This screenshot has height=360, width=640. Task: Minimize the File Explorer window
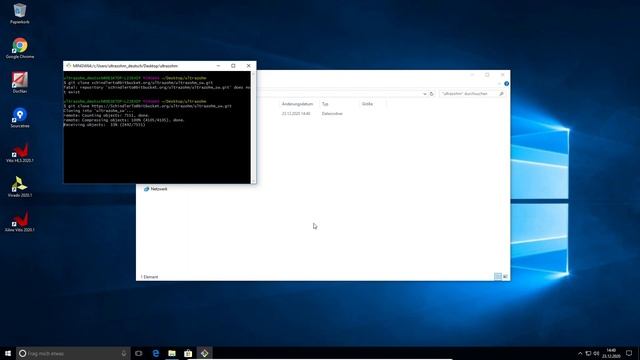click(472, 75)
